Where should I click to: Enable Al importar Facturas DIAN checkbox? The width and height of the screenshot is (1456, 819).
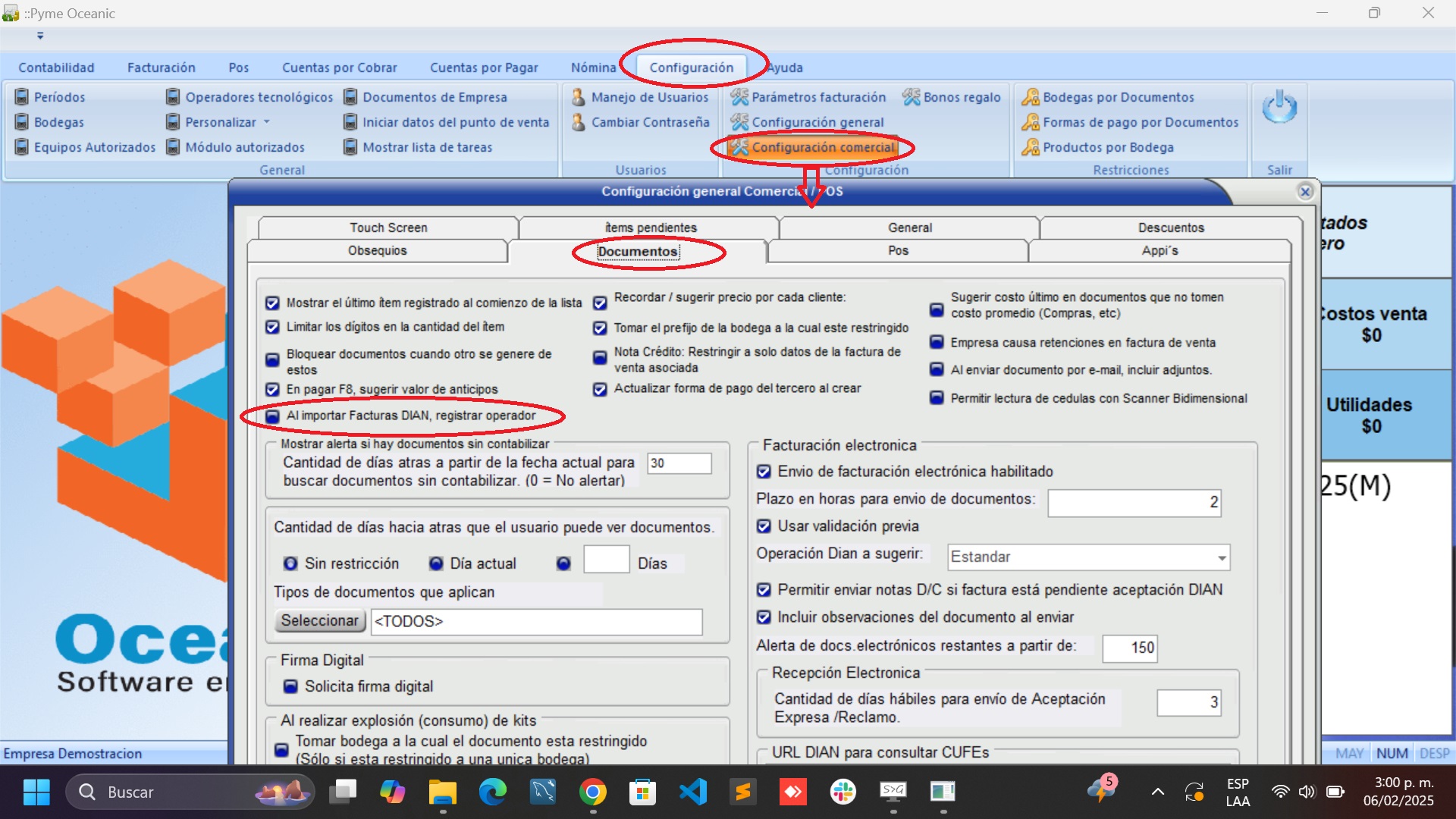(x=273, y=416)
